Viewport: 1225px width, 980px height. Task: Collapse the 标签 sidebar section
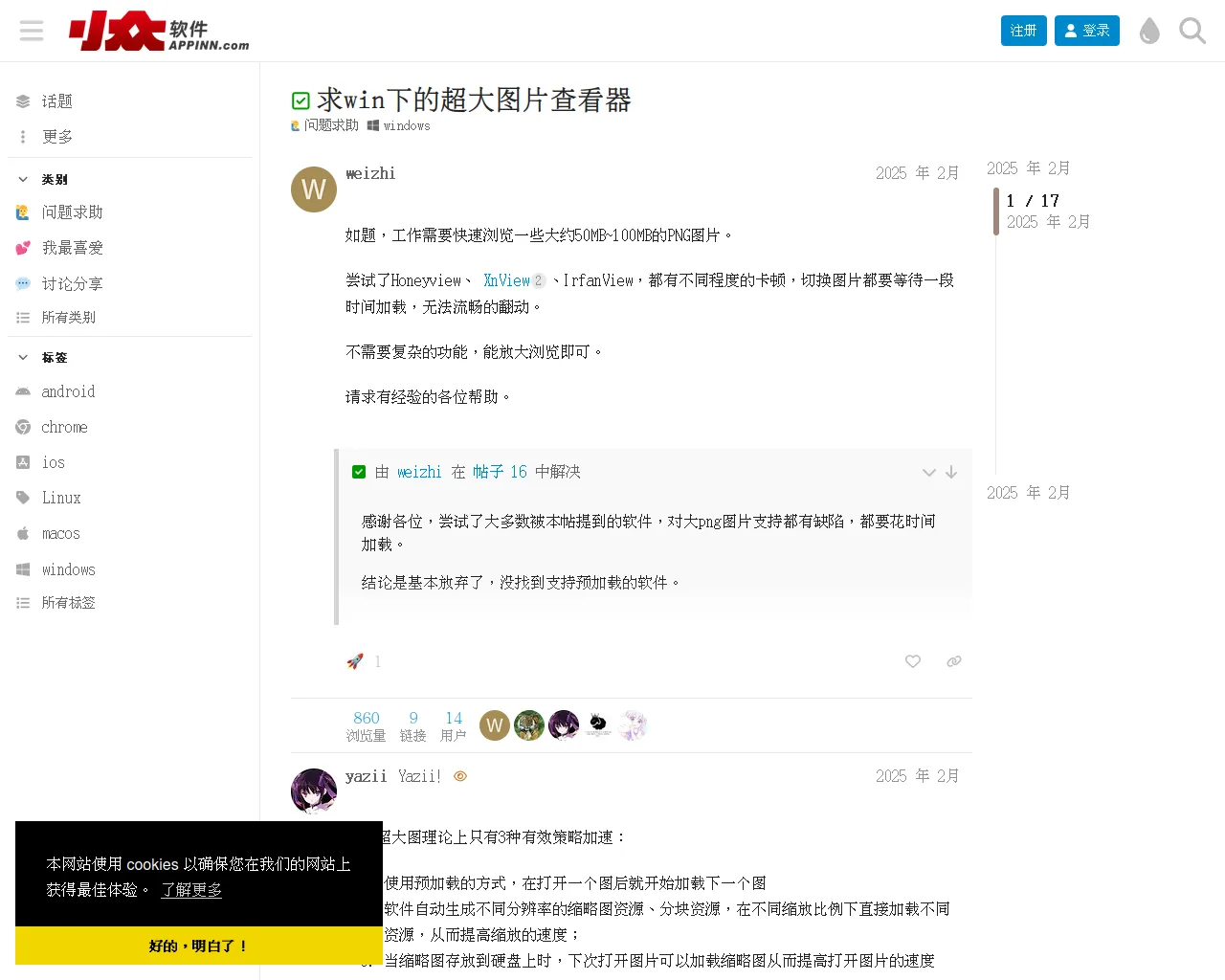pyautogui.click(x=23, y=357)
